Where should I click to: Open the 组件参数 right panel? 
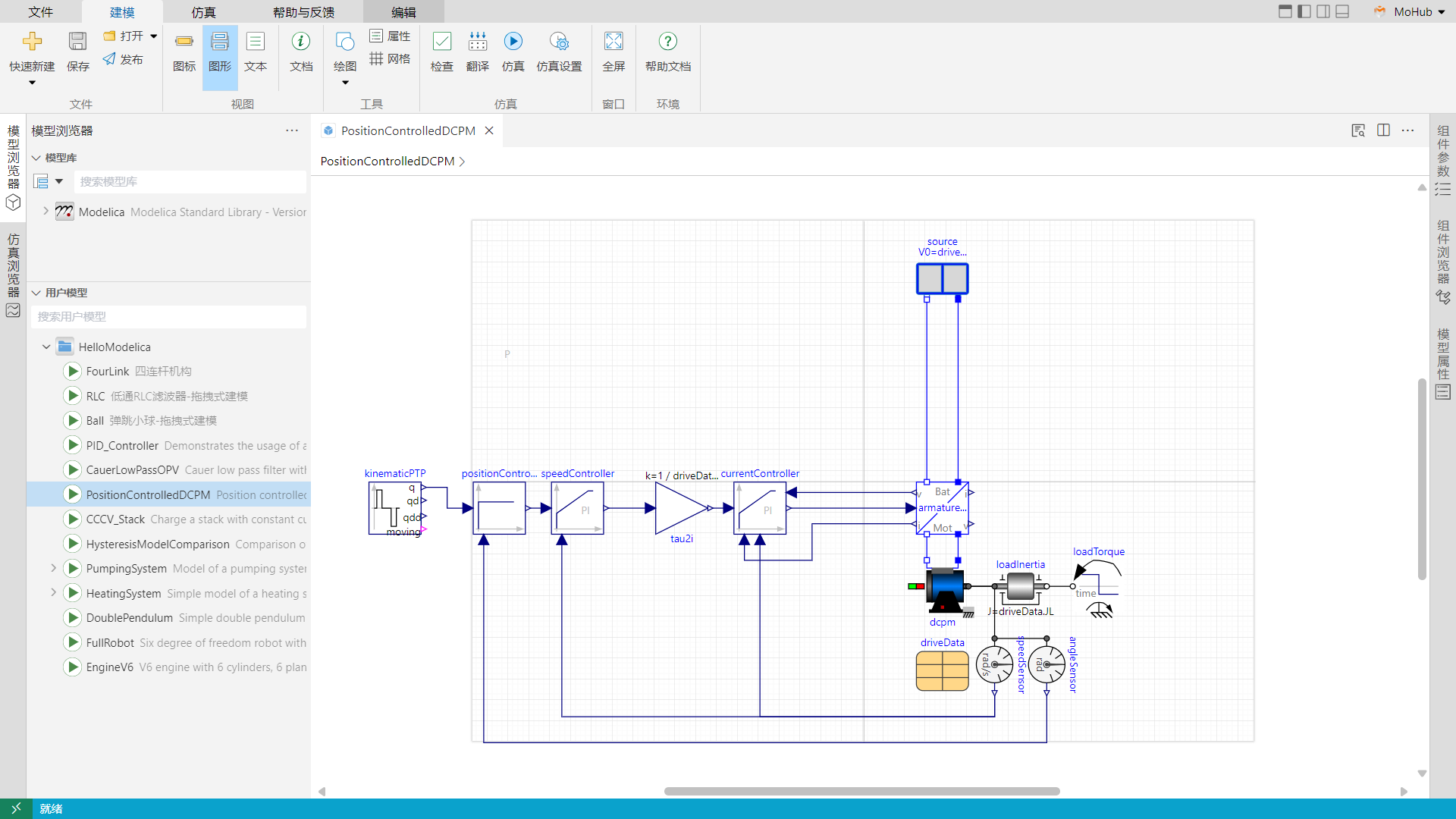point(1442,160)
